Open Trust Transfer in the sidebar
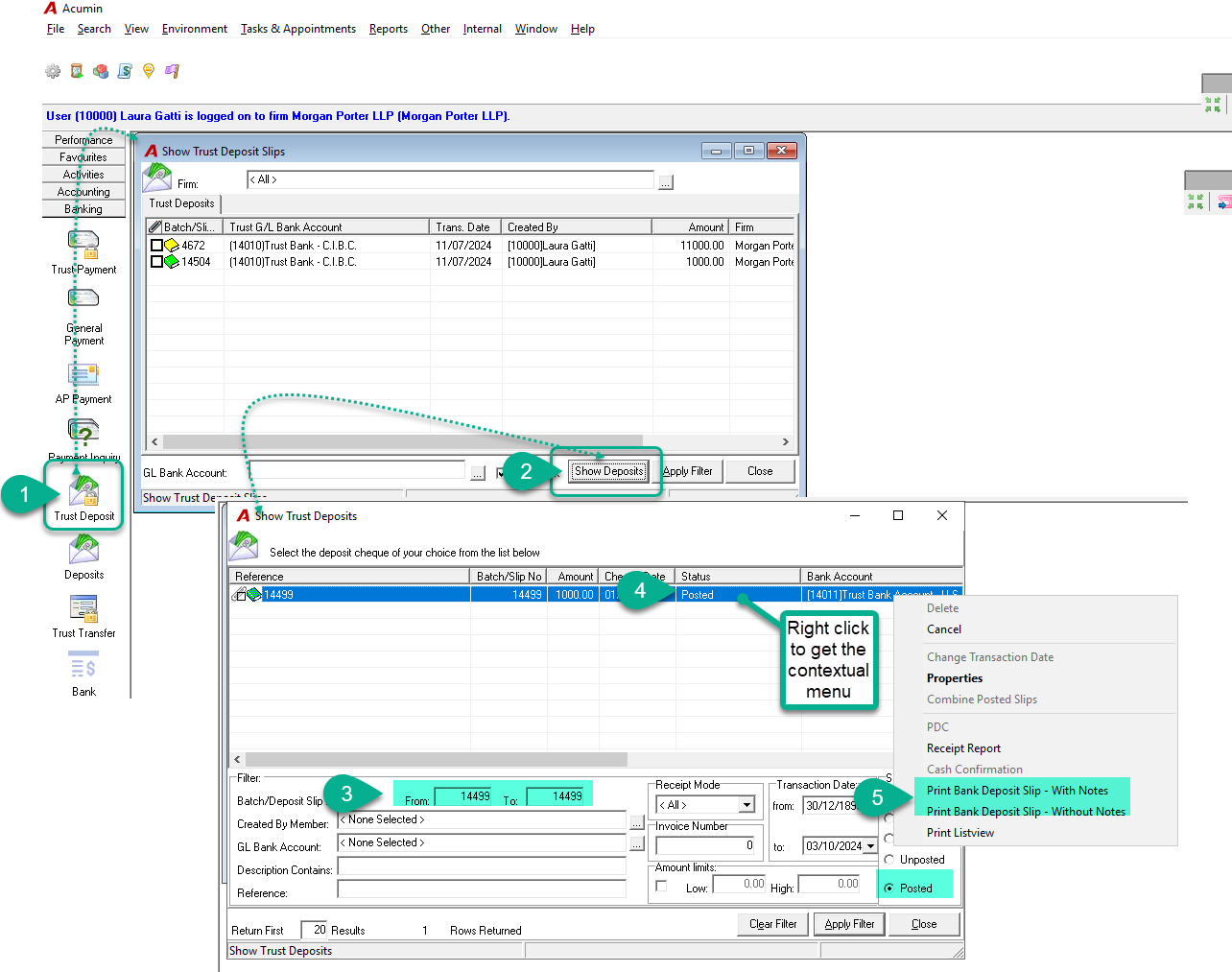The height and width of the screenshot is (972, 1232). (83, 617)
